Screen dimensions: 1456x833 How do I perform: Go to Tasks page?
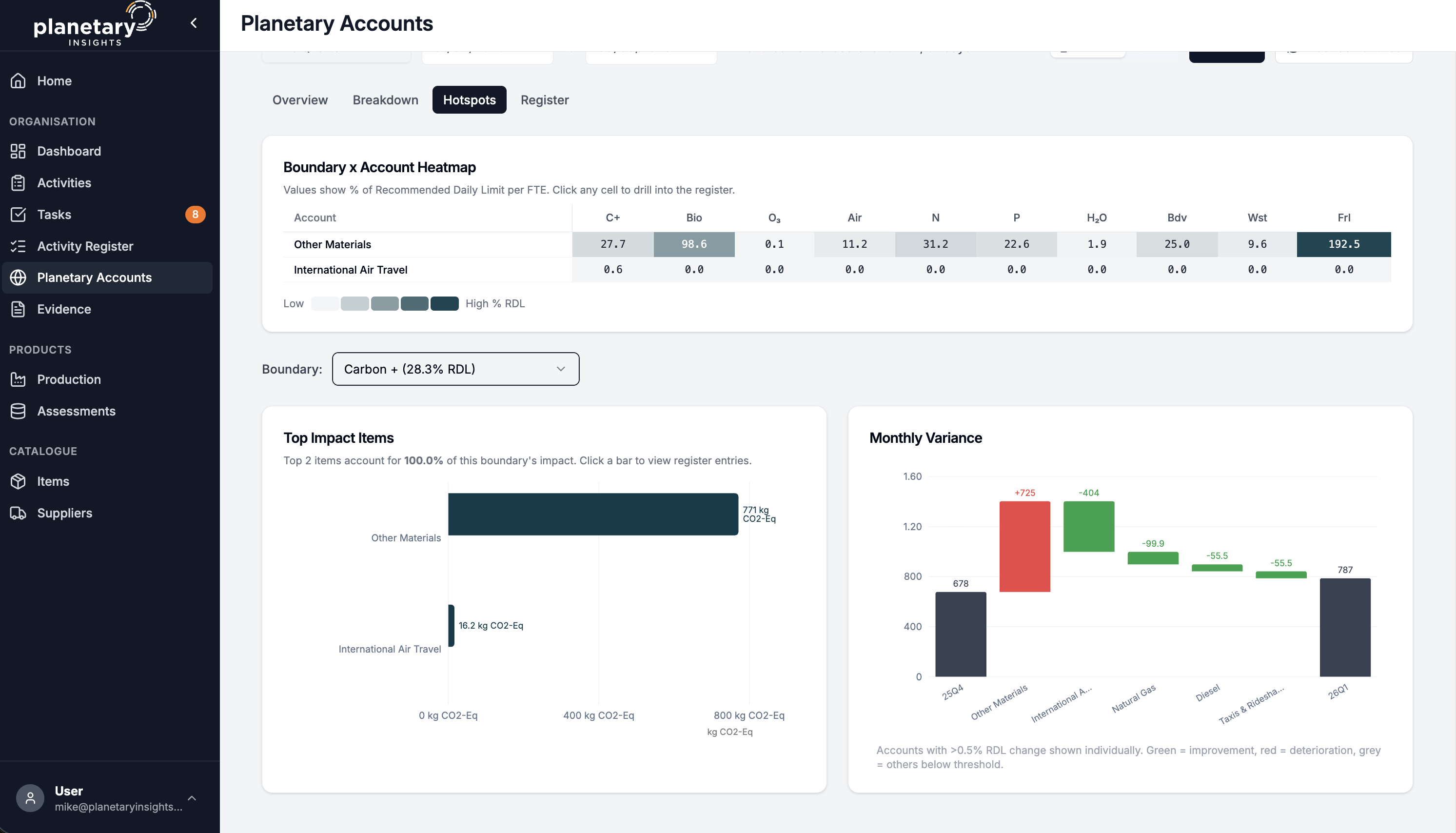pyautogui.click(x=107, y=215)
